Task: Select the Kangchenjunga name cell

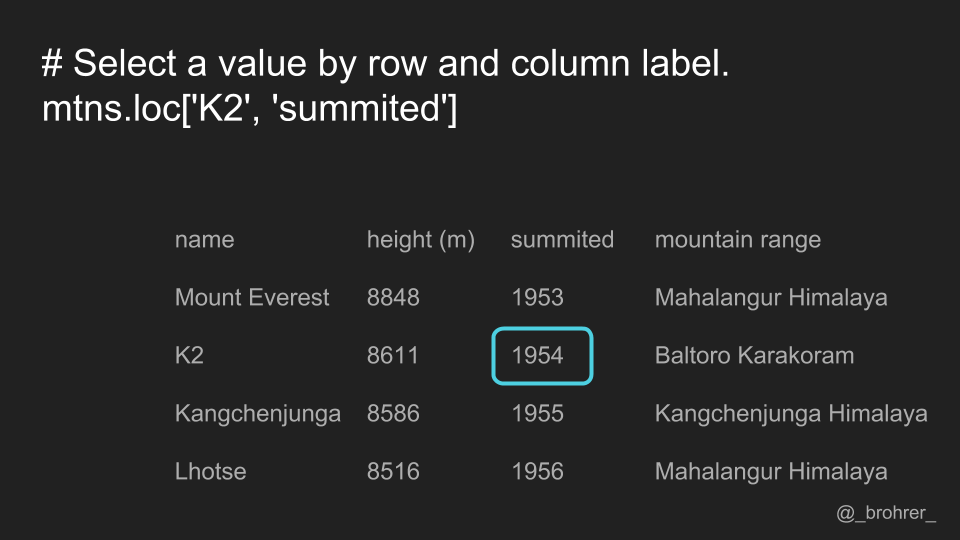Action: click(258, 414)
